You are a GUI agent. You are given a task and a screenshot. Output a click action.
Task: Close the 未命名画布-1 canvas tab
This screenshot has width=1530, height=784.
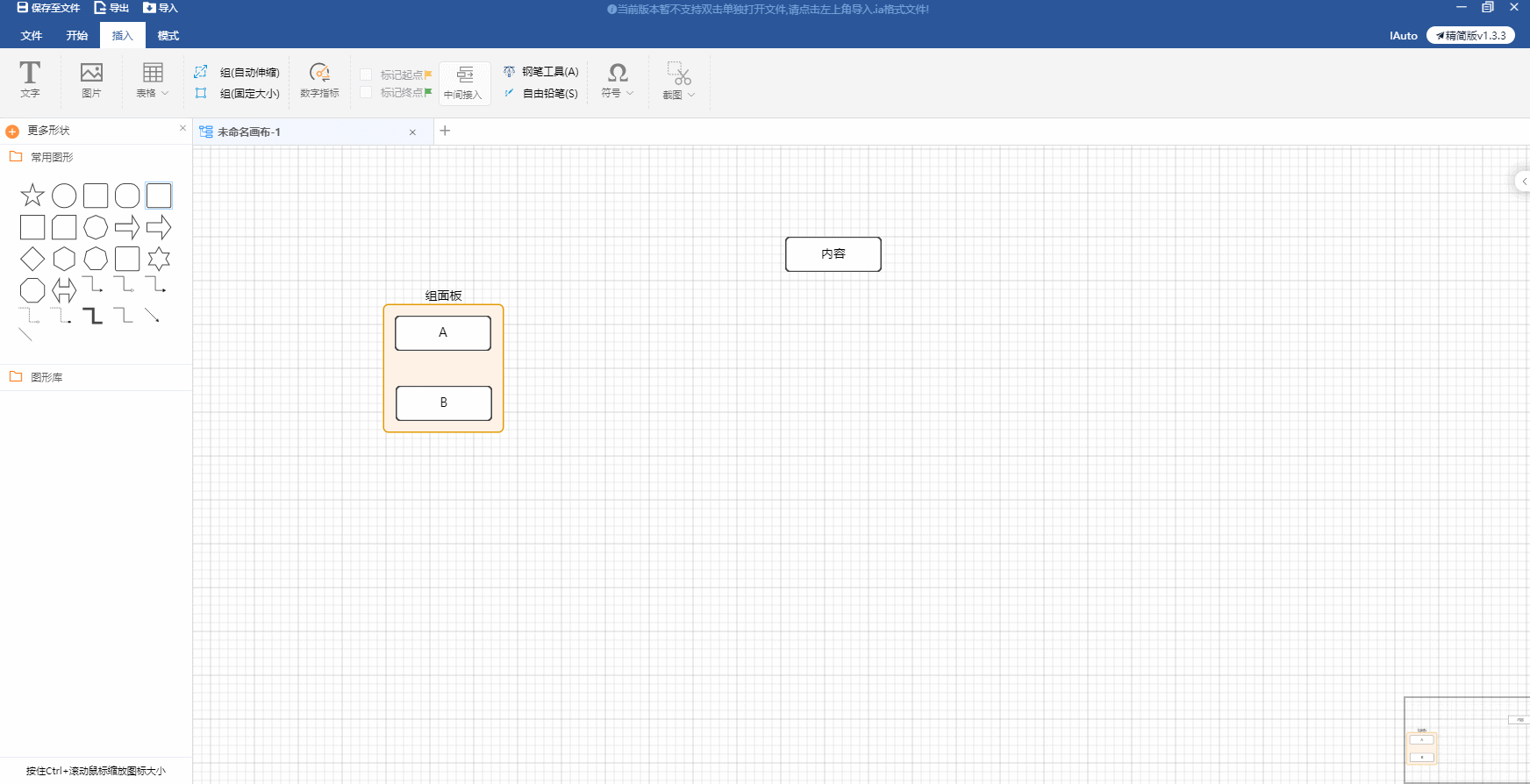412,132
